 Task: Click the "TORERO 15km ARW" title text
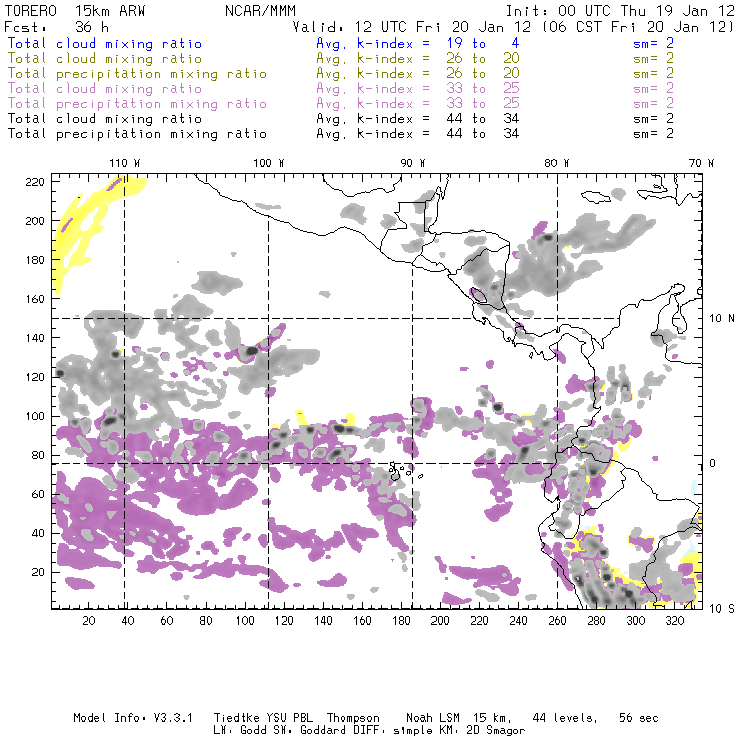[75, 11]
